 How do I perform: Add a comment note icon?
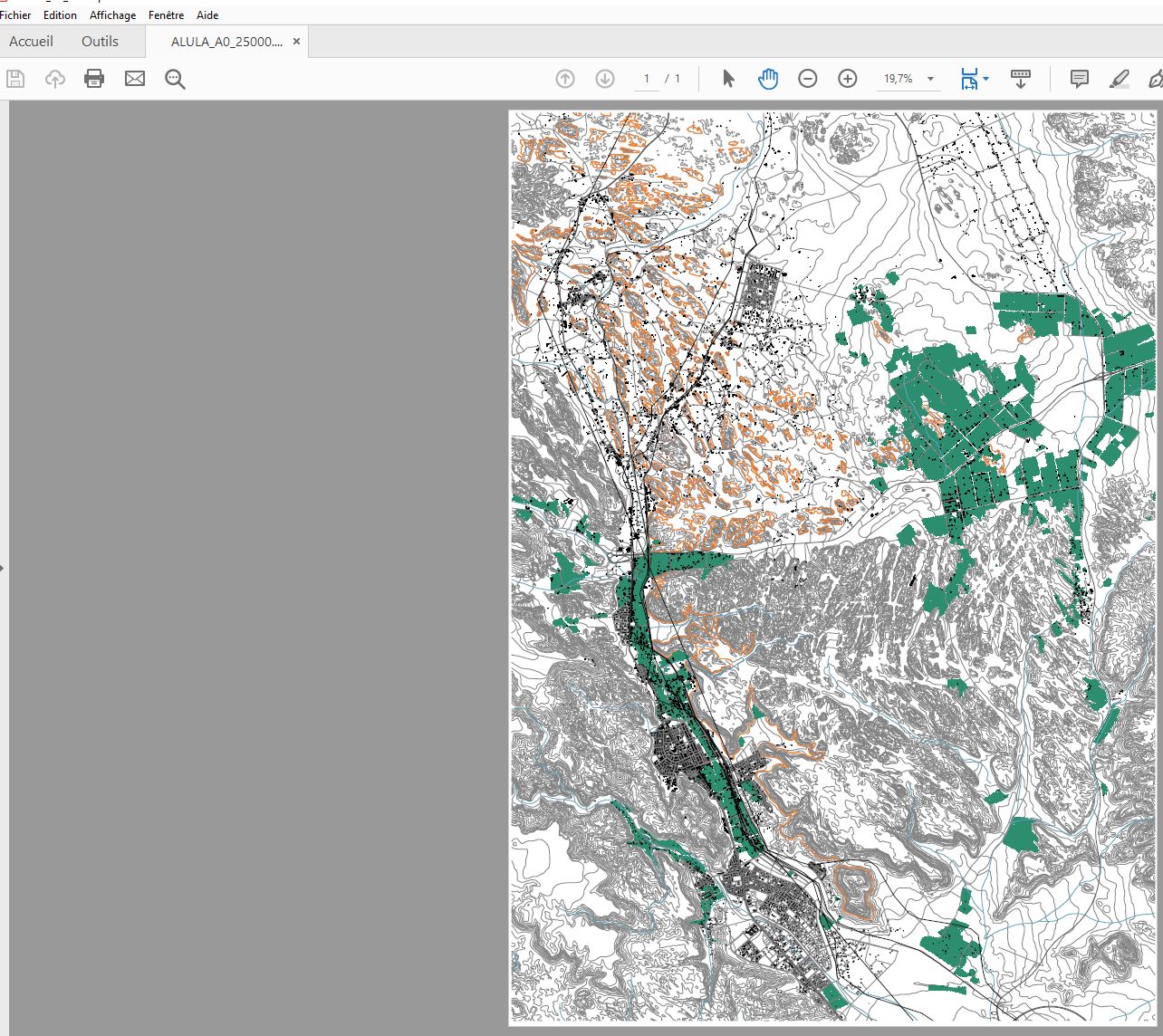tap(1080, 79)
